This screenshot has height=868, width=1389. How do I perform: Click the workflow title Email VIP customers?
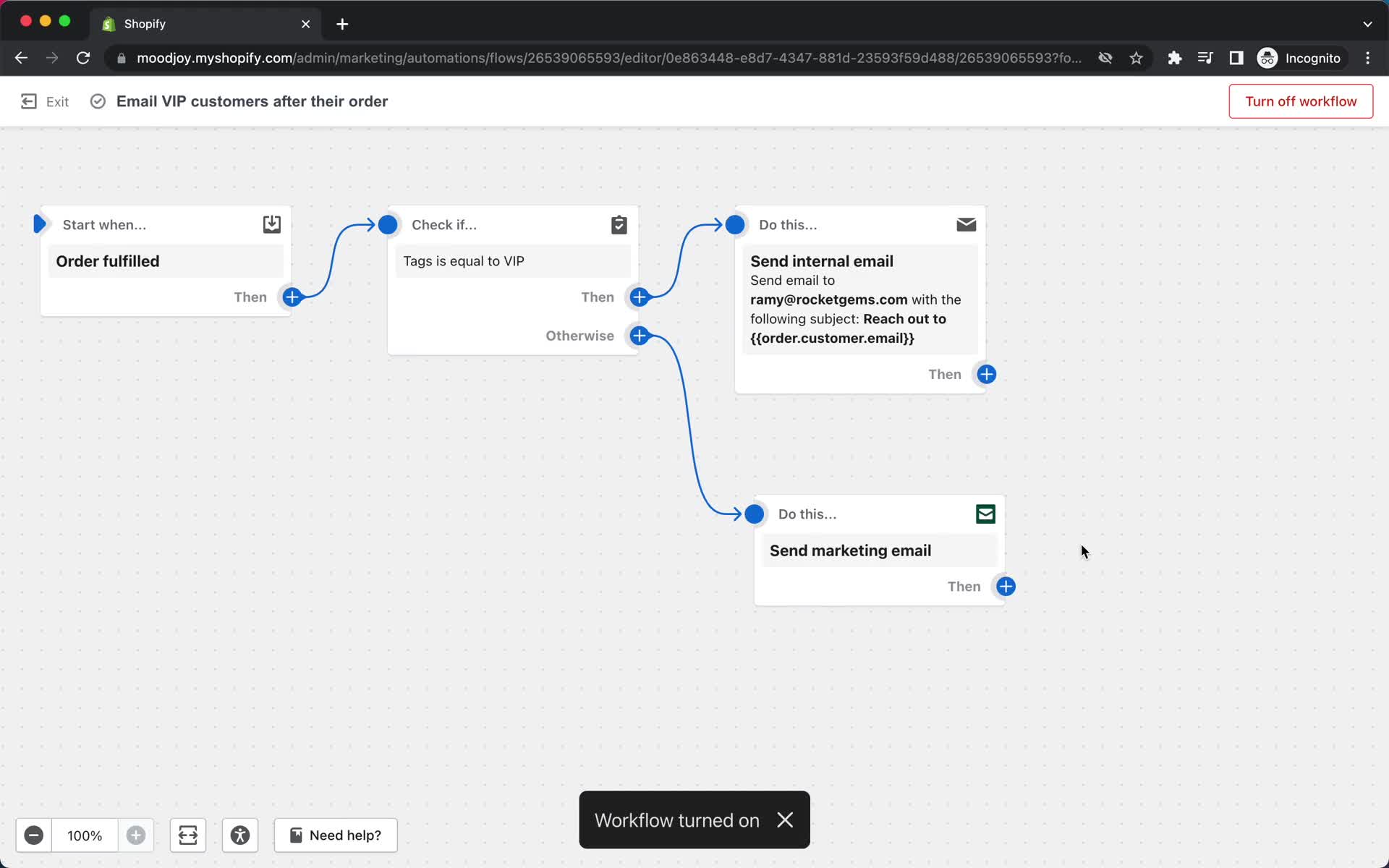click(252, 100)
